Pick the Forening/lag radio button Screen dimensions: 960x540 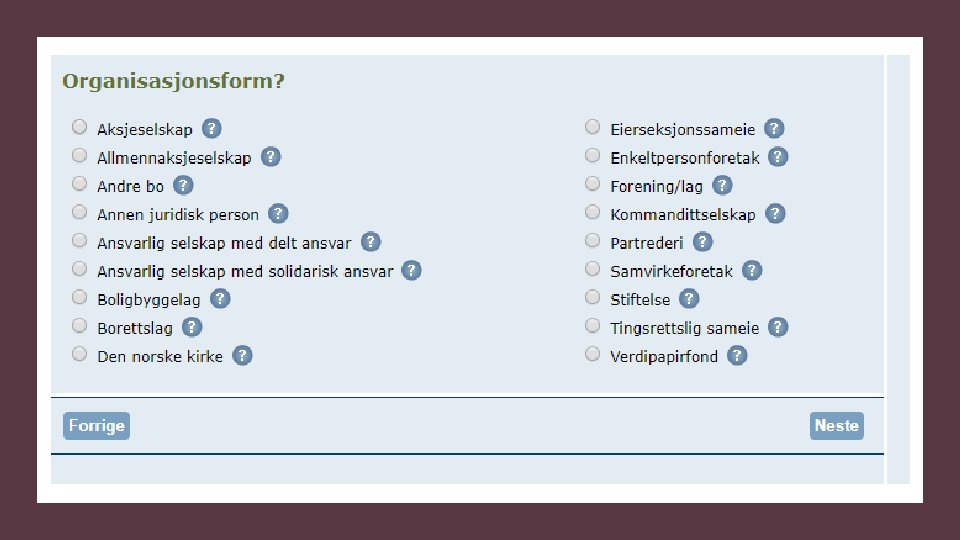point(593,185)
